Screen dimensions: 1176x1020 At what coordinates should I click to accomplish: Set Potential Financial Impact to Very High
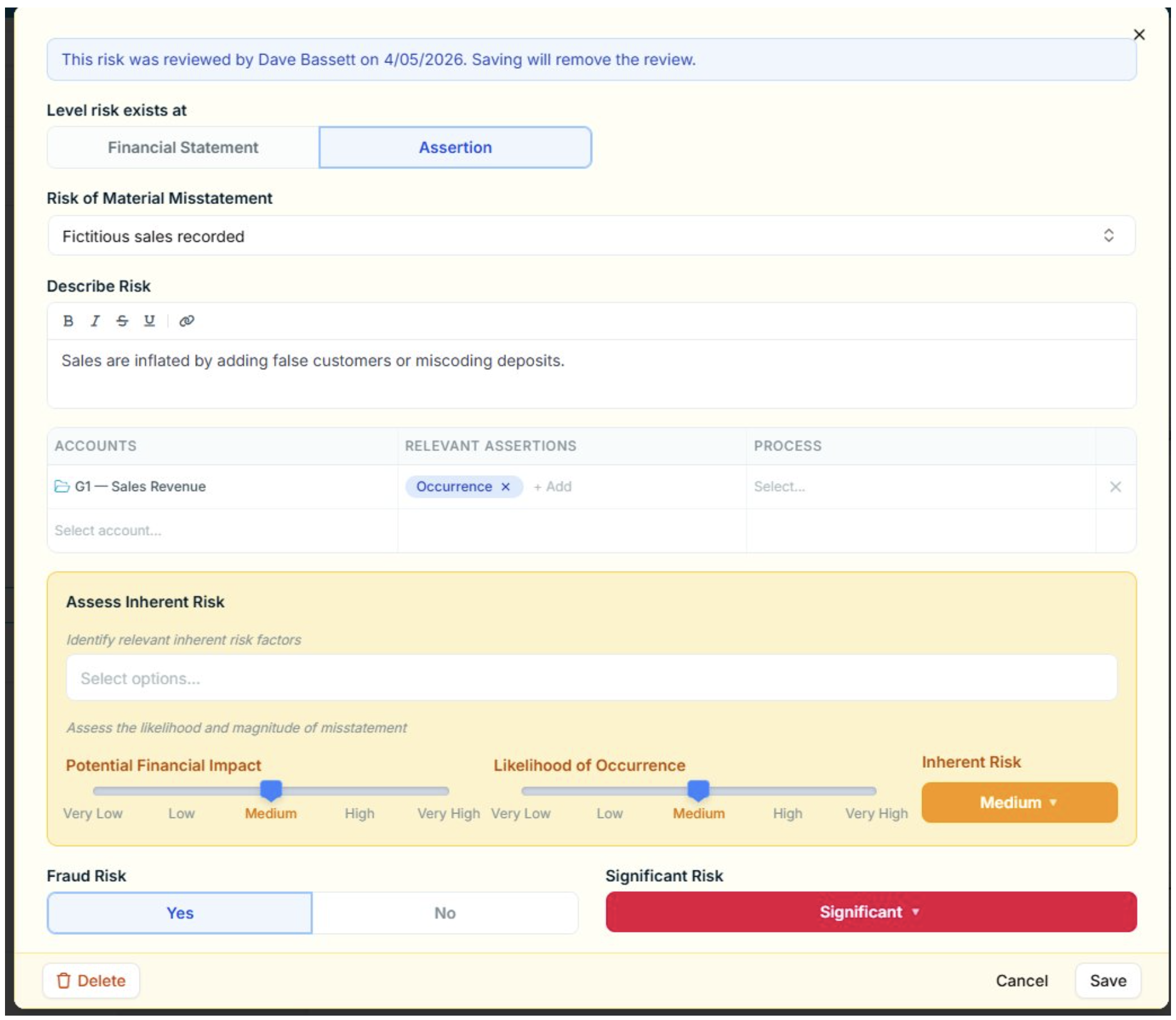click(x=449, y=813)
